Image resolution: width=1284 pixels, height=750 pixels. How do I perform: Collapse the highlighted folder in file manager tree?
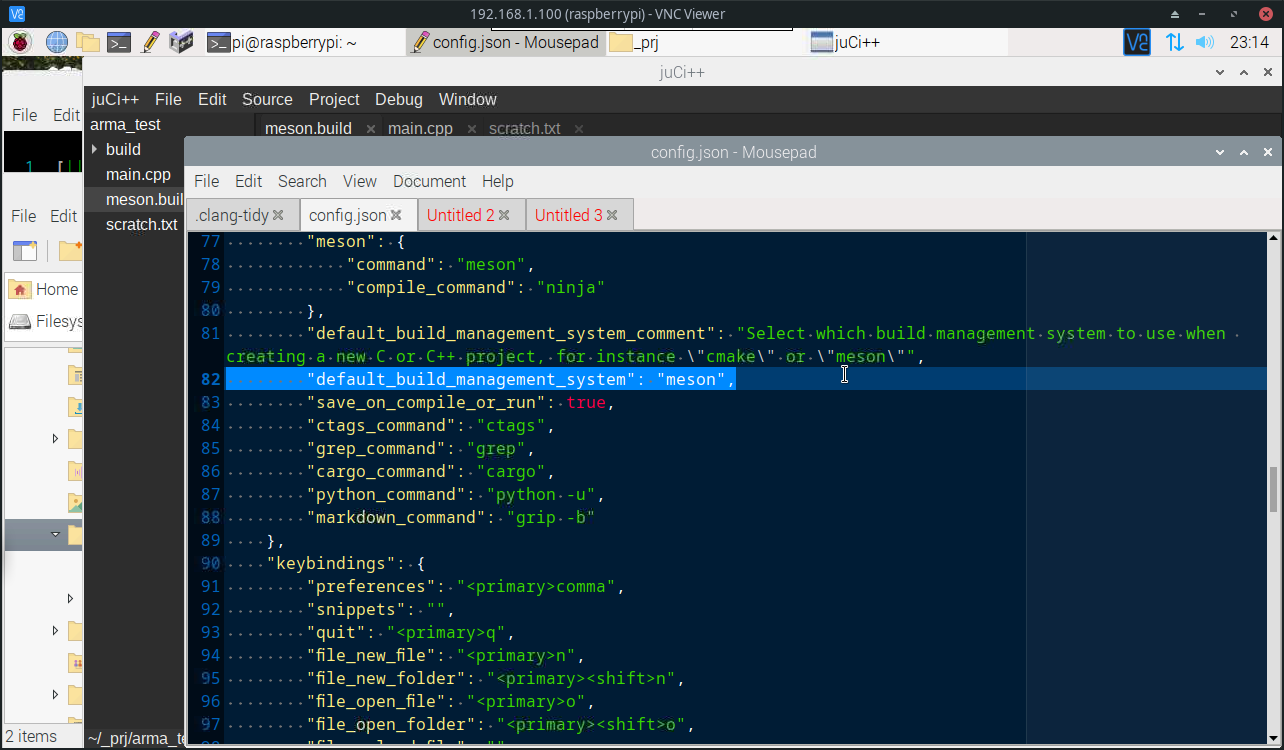coord(56,535)
